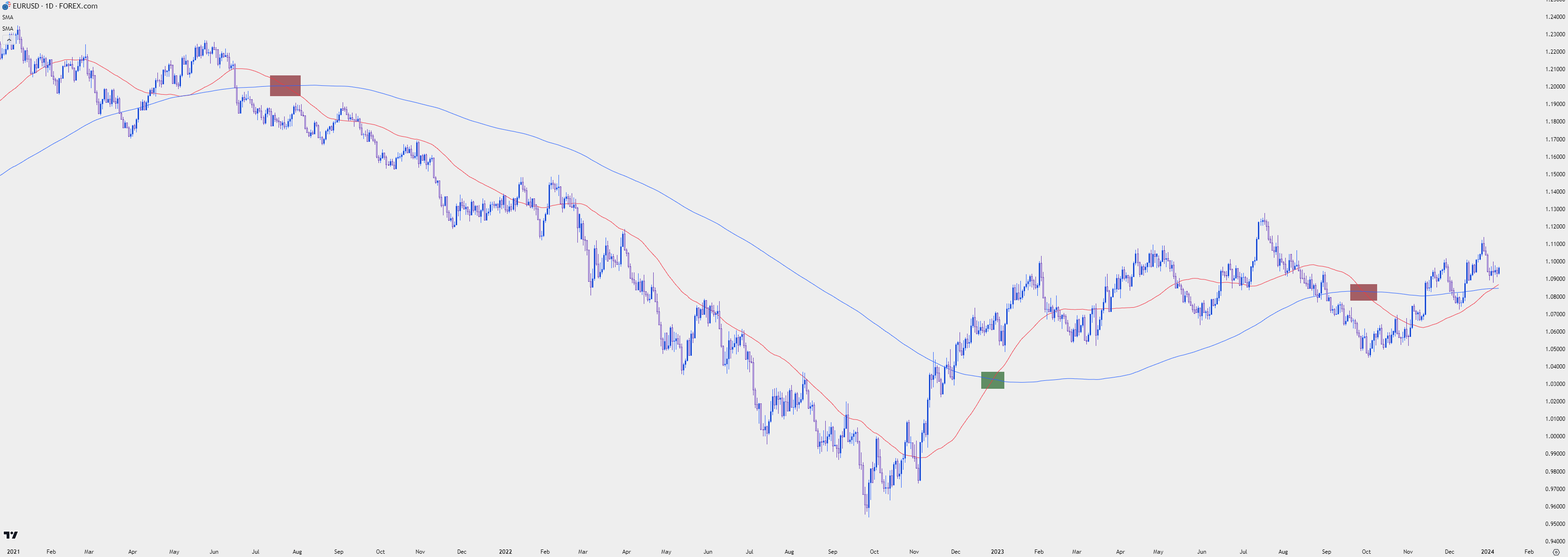Select the green rectangle drawing on the chart
1568x557 pixels.
pyautogui.click(x=993, y=380)
